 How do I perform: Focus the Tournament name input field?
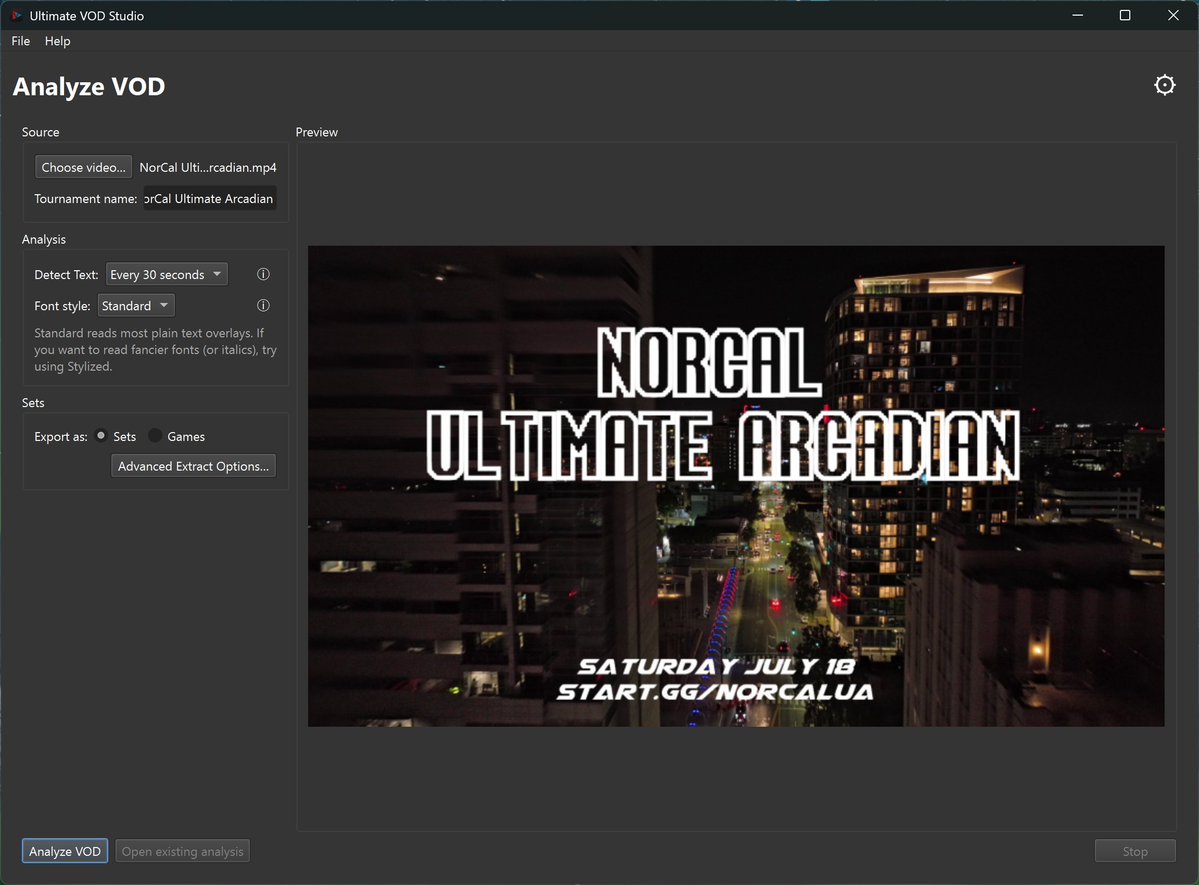coord(210,199)
